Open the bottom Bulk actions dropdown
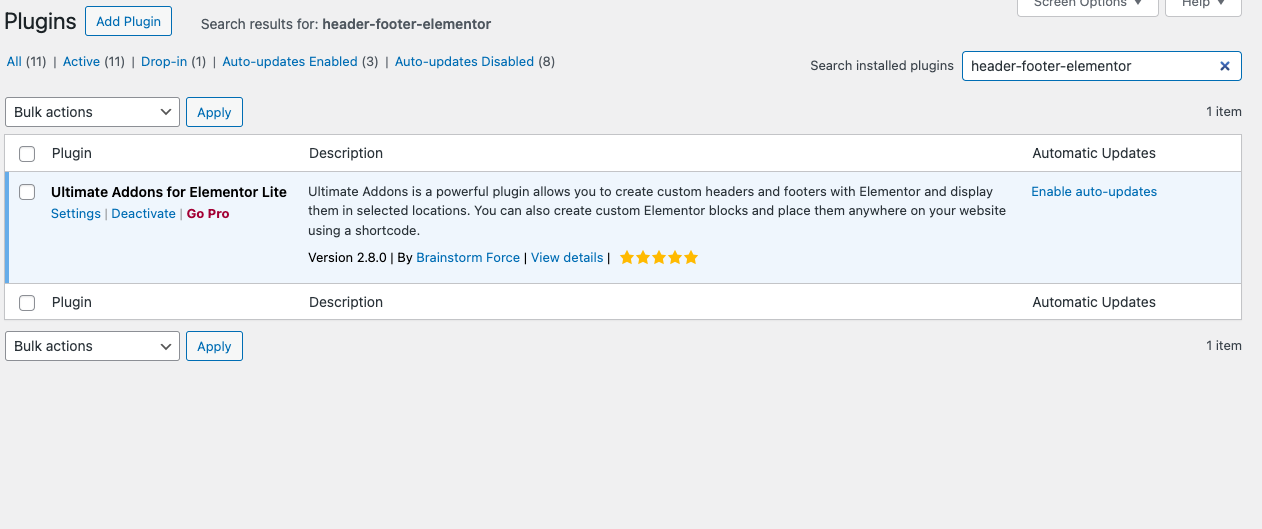Screen dimensions: 1262x529 click(92, 346)
